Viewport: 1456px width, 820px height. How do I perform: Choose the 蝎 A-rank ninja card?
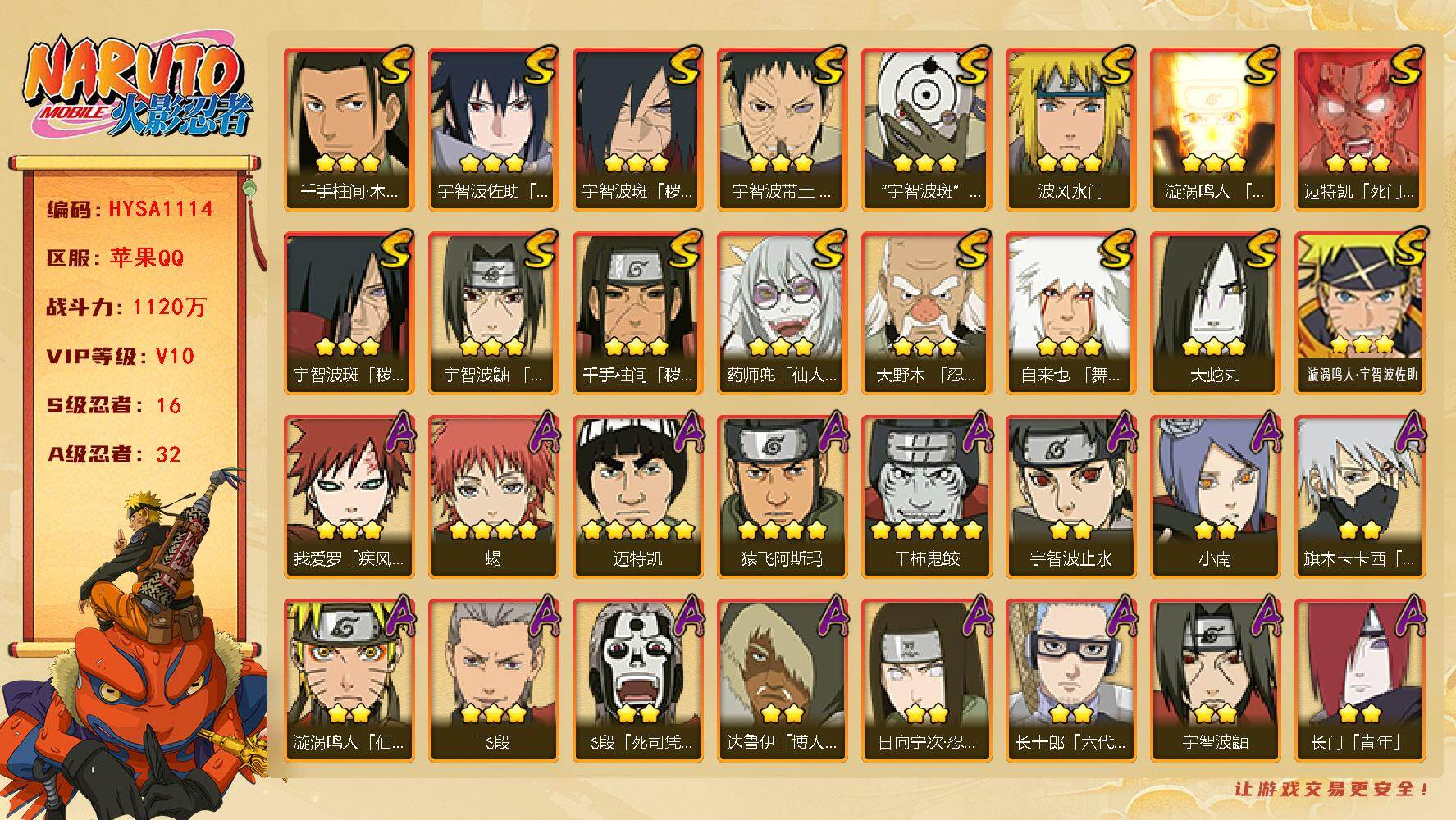point(493,496)
